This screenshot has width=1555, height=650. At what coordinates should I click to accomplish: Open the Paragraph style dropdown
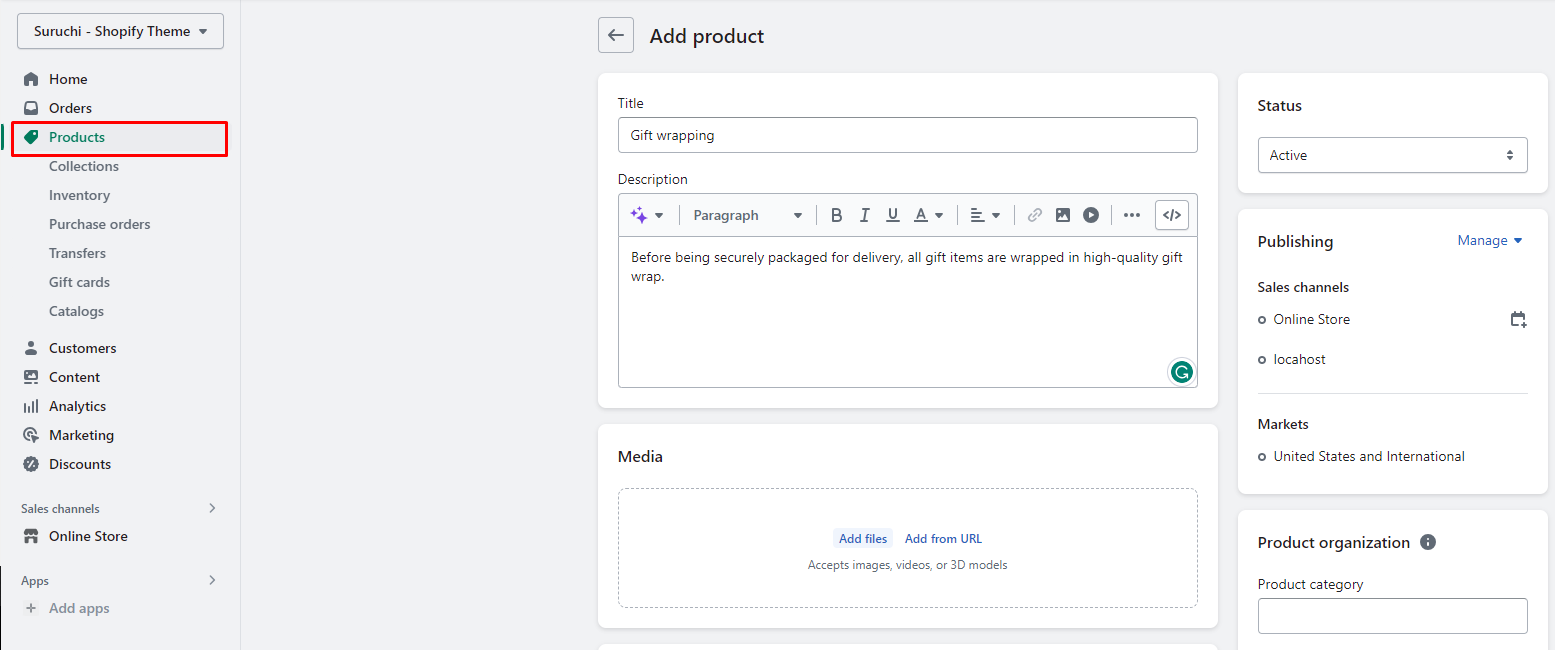(x=747, y=215)
